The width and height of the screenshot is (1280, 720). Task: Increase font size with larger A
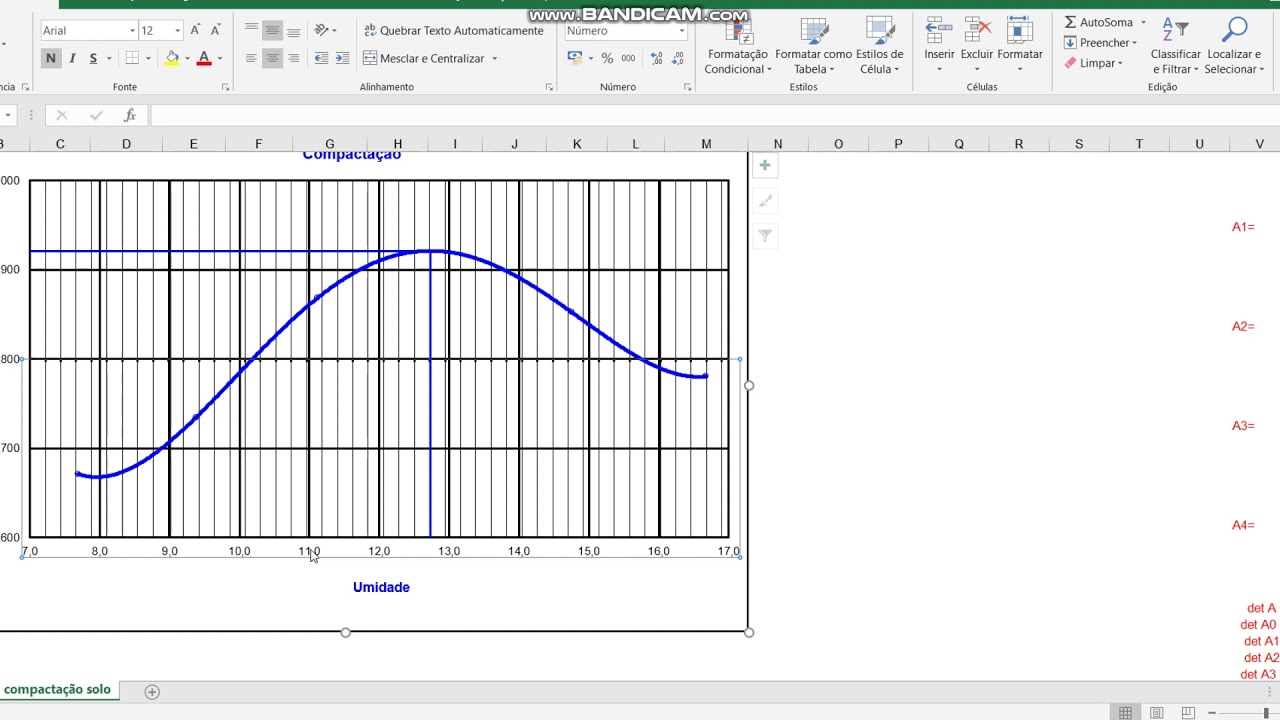coord(196,31)
